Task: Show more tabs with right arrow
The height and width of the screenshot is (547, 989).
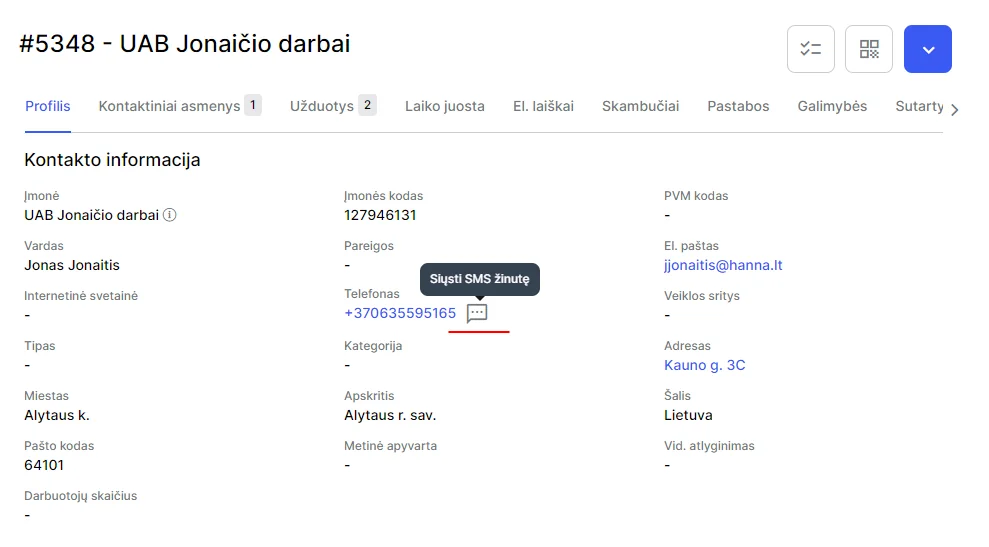Action: (x=954, y=110)
